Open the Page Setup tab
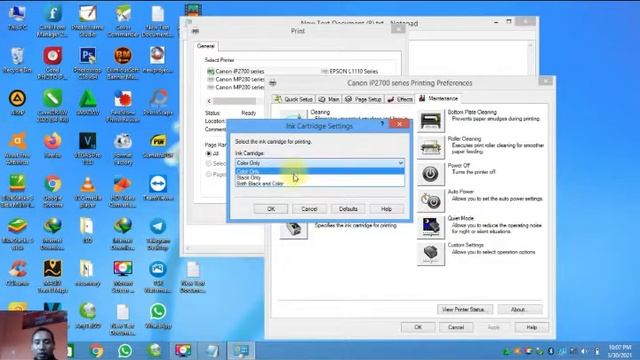640x360 pixels. (x=363, y=99)
